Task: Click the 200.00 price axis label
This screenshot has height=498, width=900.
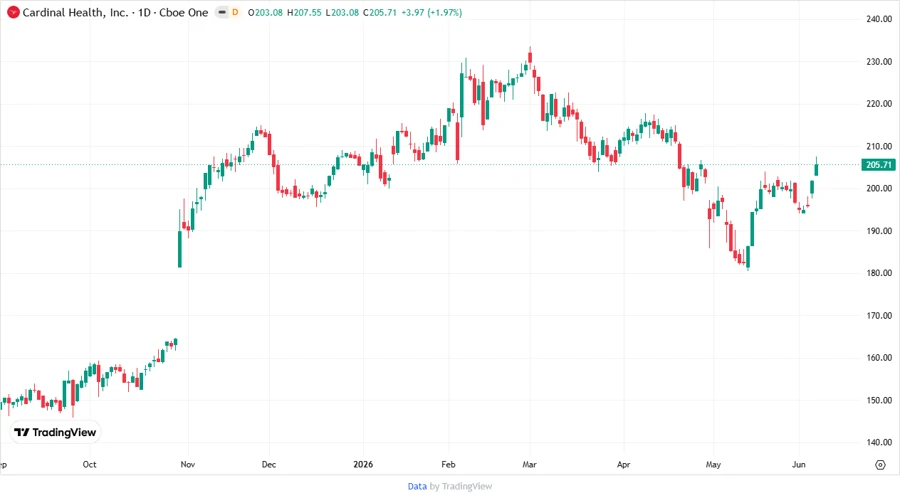Action: 879,188
